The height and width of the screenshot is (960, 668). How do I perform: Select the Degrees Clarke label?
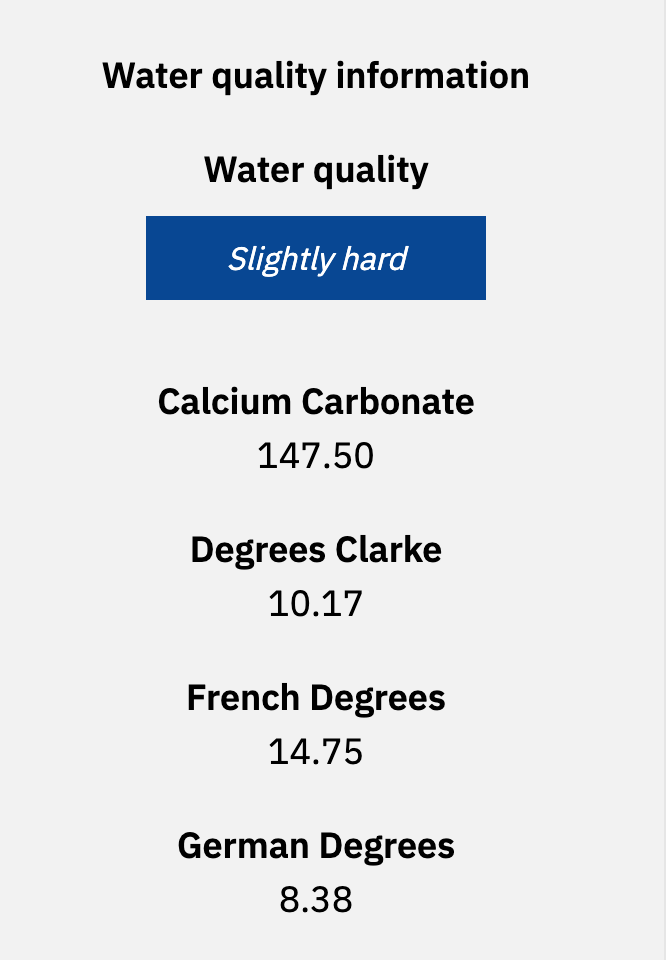(x=316, y=551)
